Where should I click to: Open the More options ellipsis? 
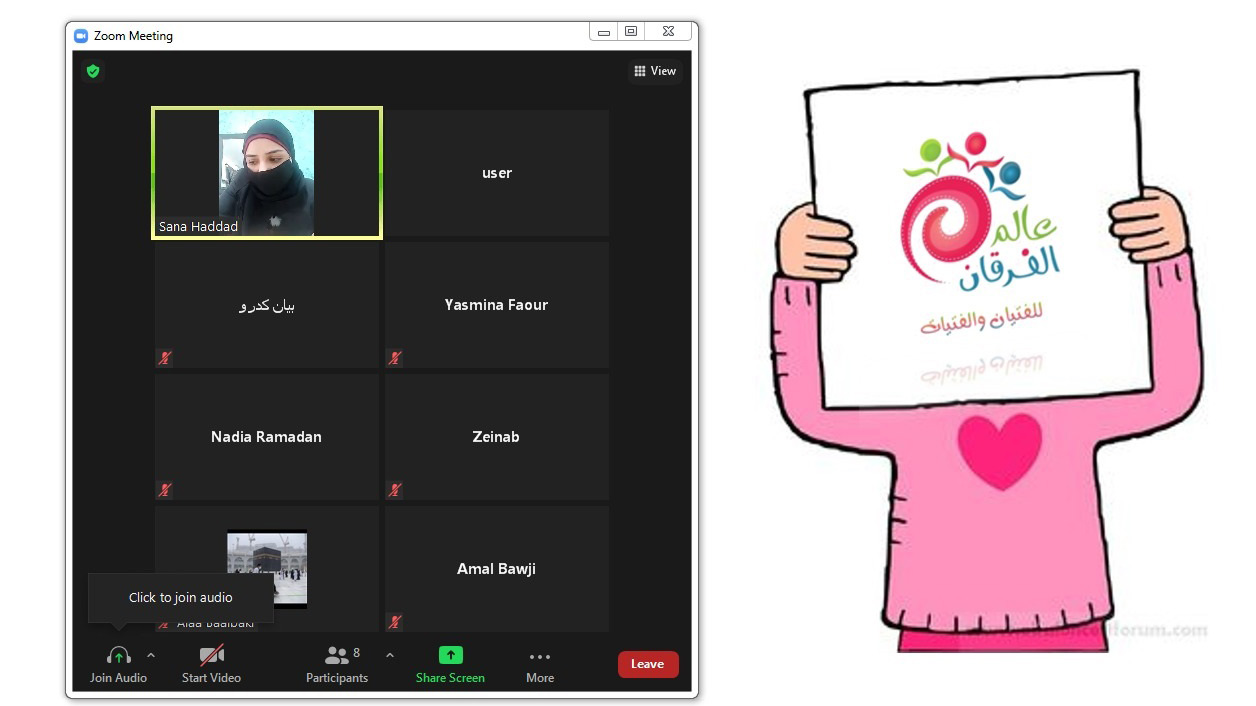point(540,657)
